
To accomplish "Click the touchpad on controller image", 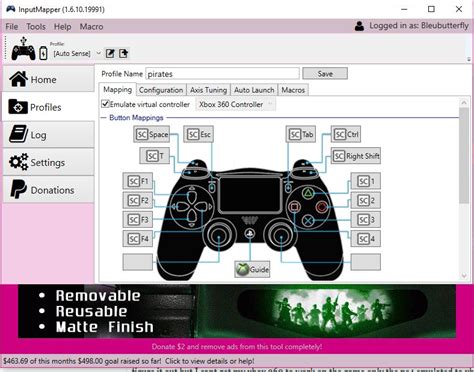I will pos(250,194).
